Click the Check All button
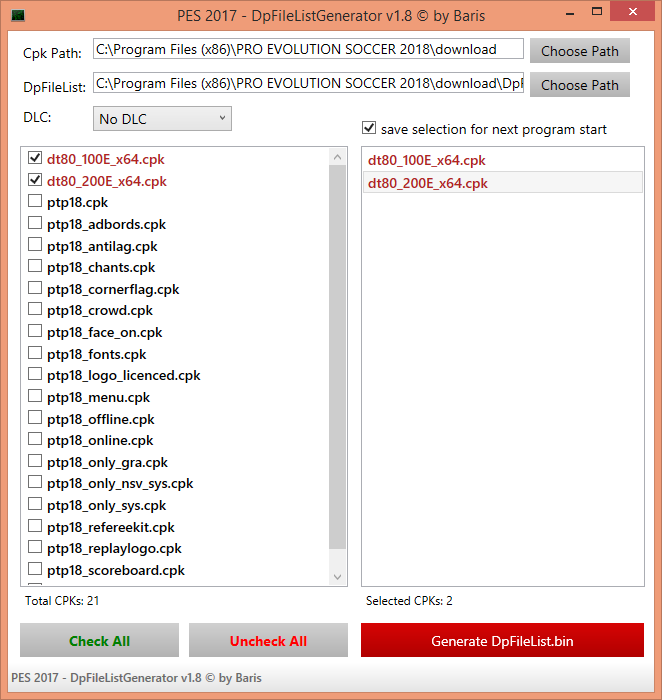Screen dimensions: 662x700 99,641
